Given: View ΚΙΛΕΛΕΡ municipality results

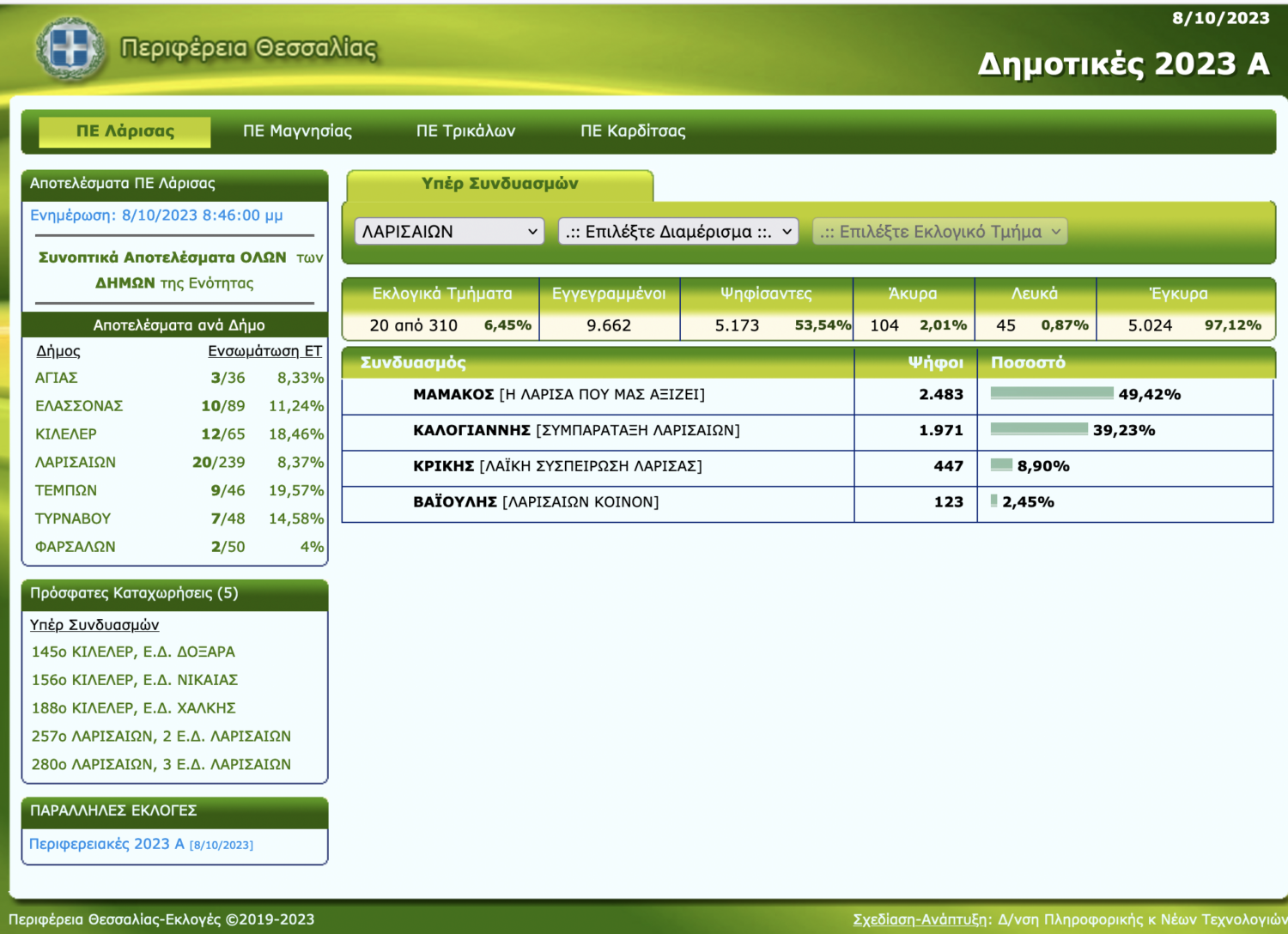Looking at the screenshot, I should coord(66,434).
